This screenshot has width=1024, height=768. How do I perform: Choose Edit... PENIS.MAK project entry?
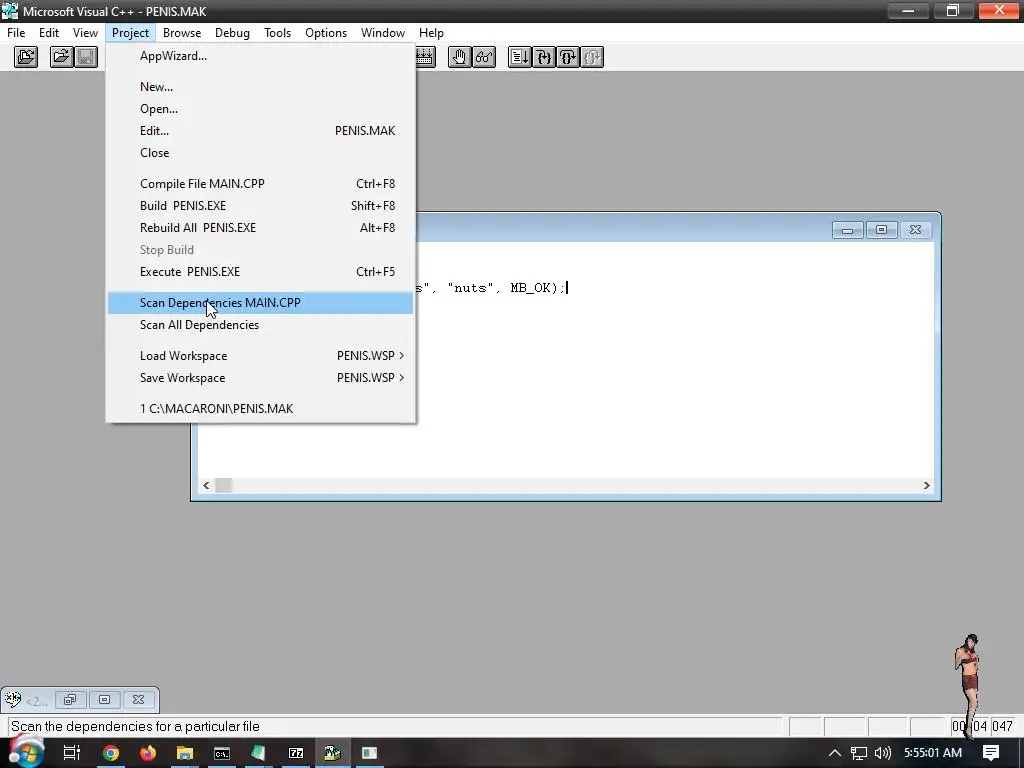tap(261, 131)
